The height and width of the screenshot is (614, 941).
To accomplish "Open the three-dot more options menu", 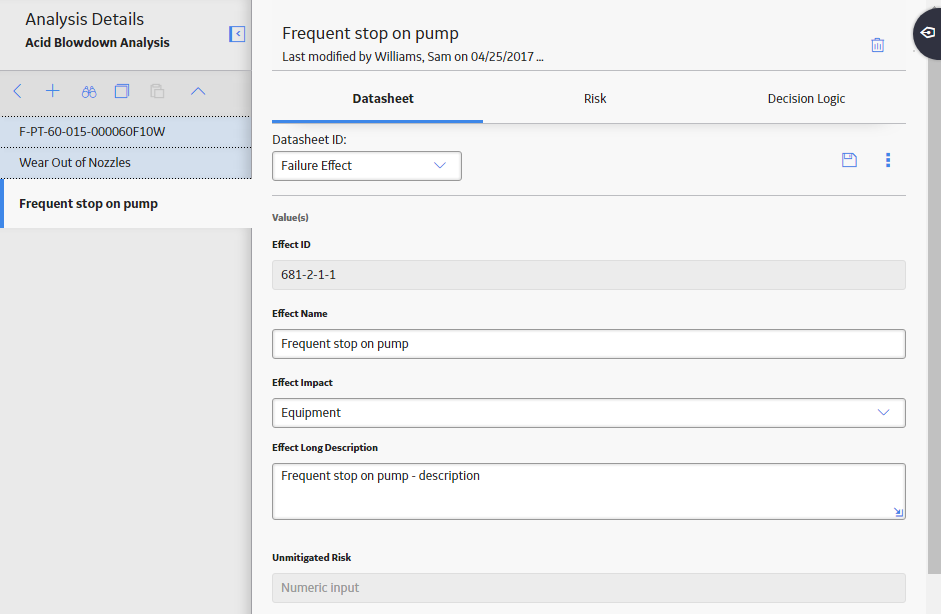I will click(x=888, y=160).
